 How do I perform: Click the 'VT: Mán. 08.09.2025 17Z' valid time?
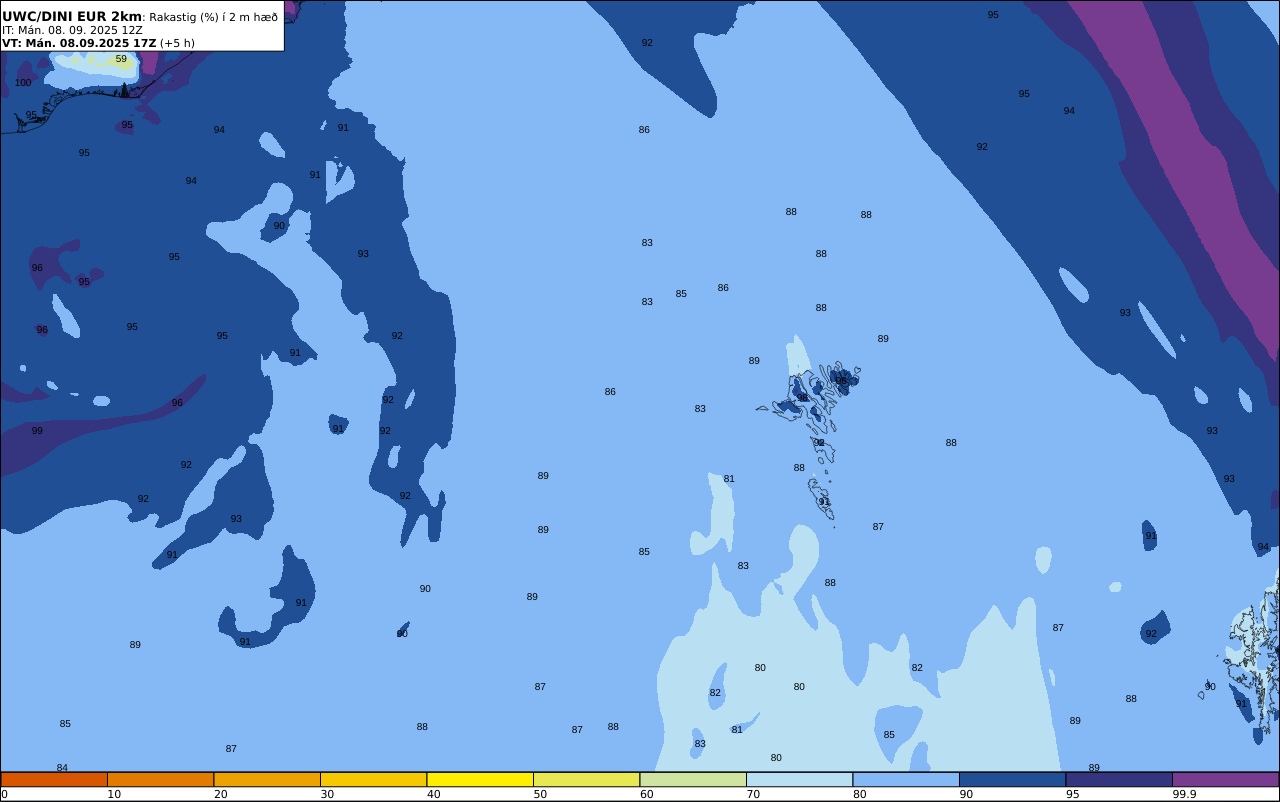tap(79, 43)
